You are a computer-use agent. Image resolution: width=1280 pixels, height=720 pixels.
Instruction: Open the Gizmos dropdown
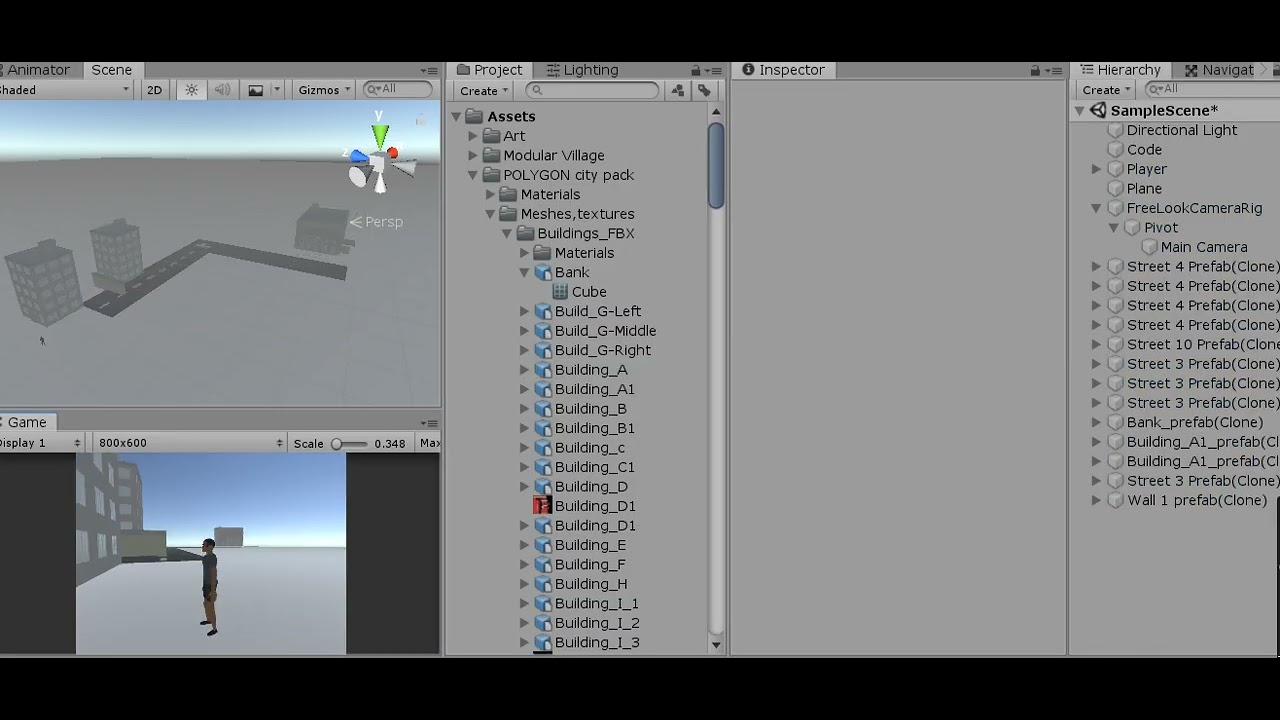(x=325, y=90)
